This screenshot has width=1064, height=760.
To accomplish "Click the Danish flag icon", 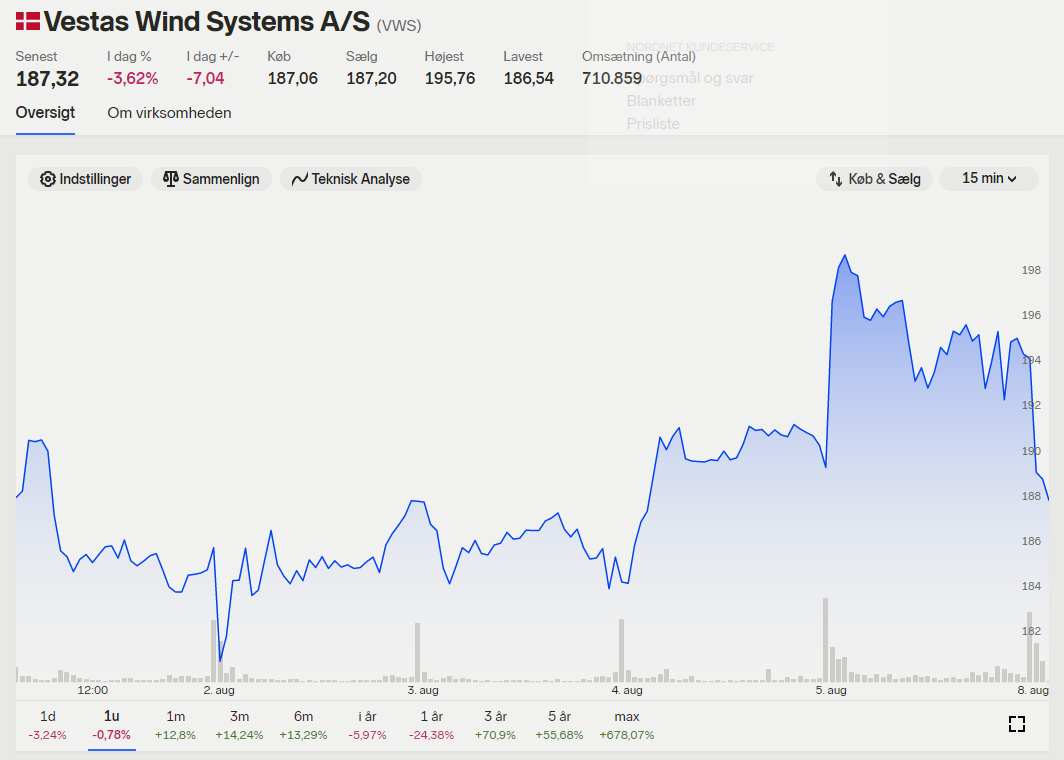I will coord(28,21).
